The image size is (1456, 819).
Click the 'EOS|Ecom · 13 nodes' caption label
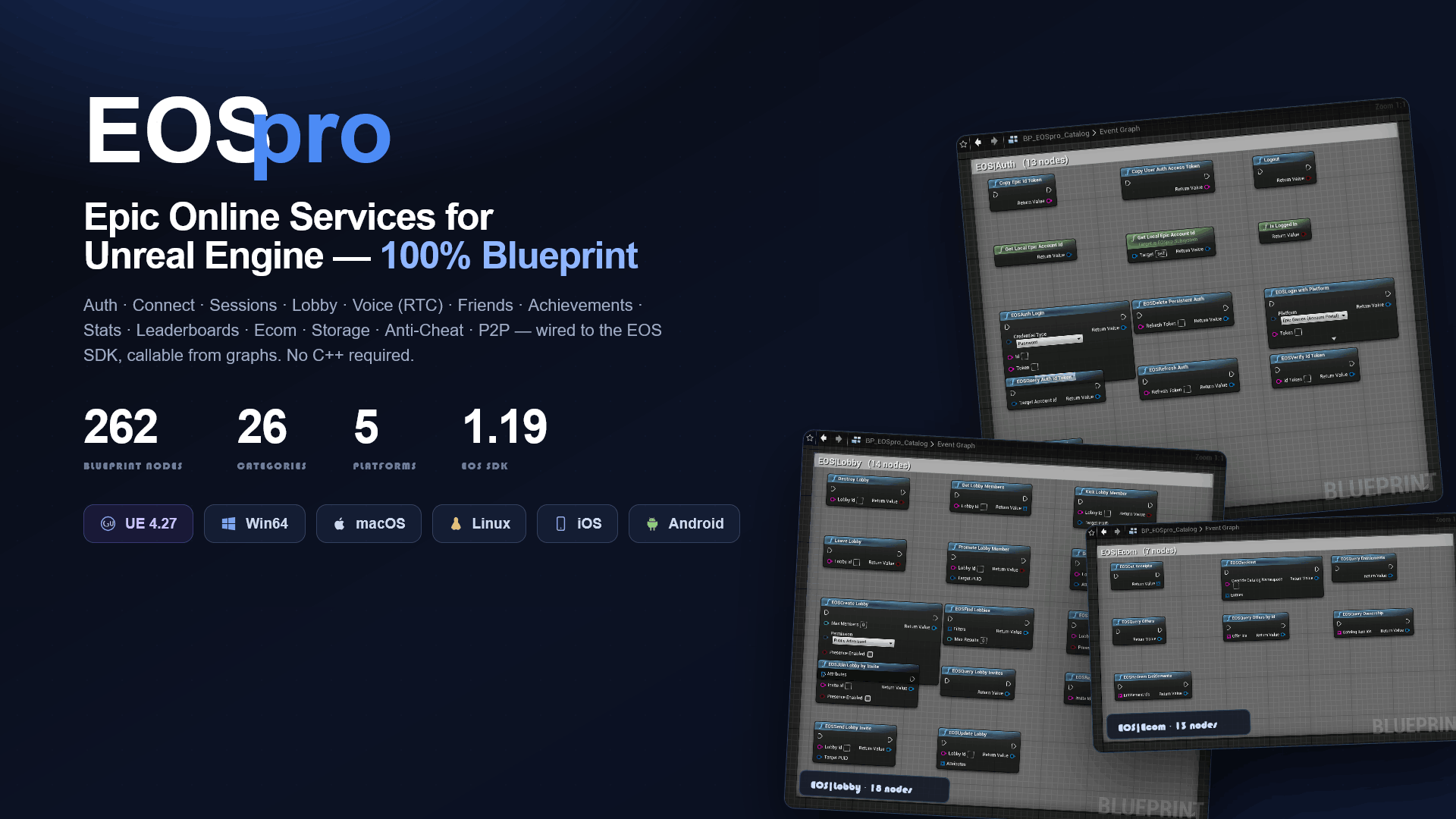point(1178,725)
